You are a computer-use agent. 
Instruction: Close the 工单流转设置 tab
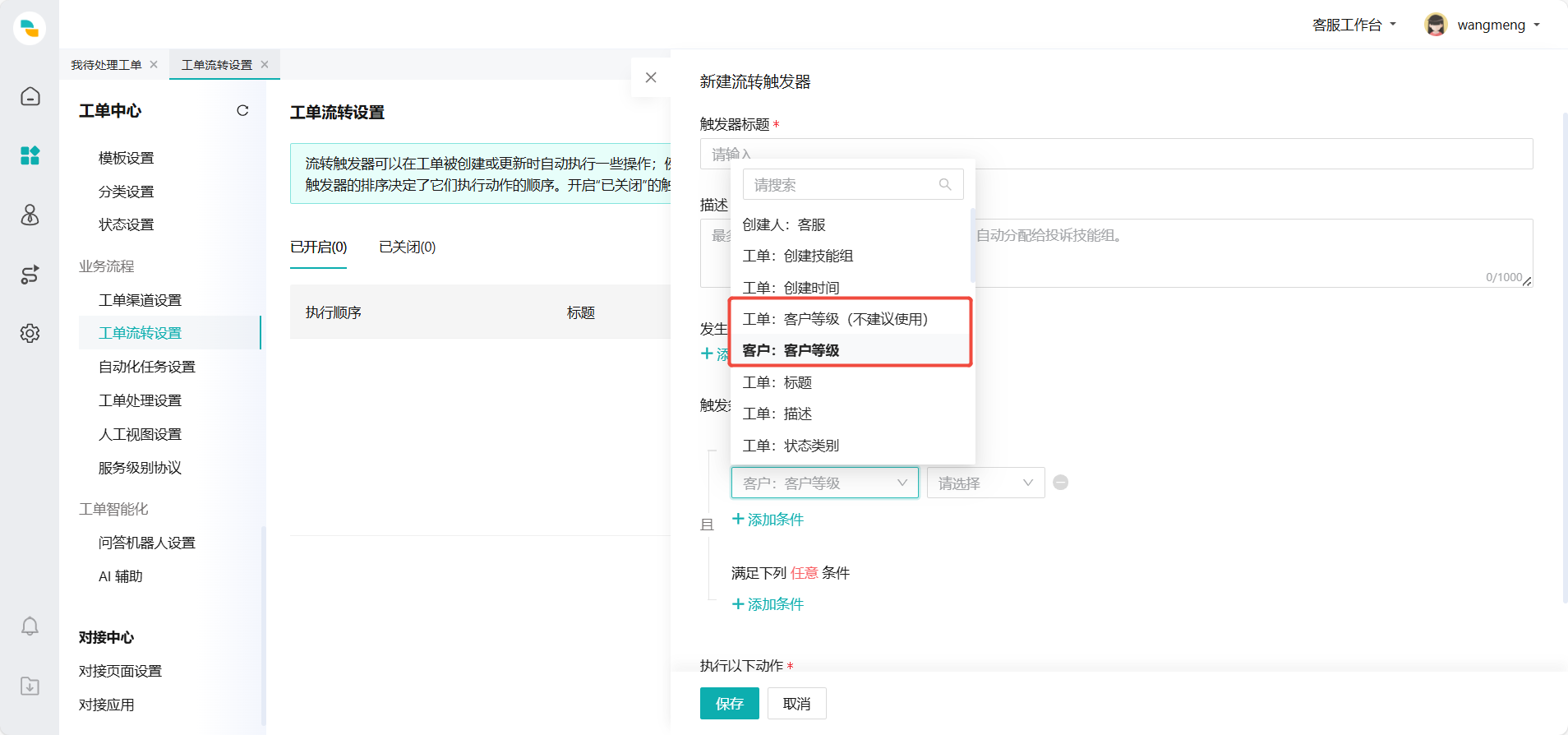point(265,64)
